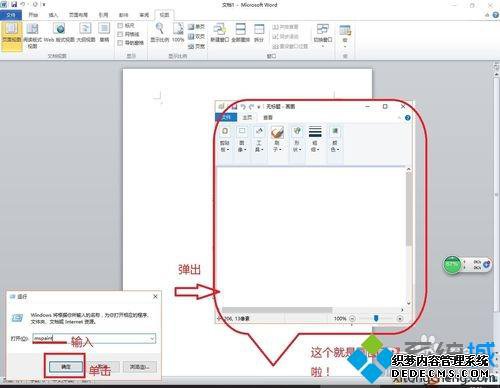Screen dimensions: 500x388
Task: Click Save icon in Word quick access toolbar
Action: tap(14, 5)
